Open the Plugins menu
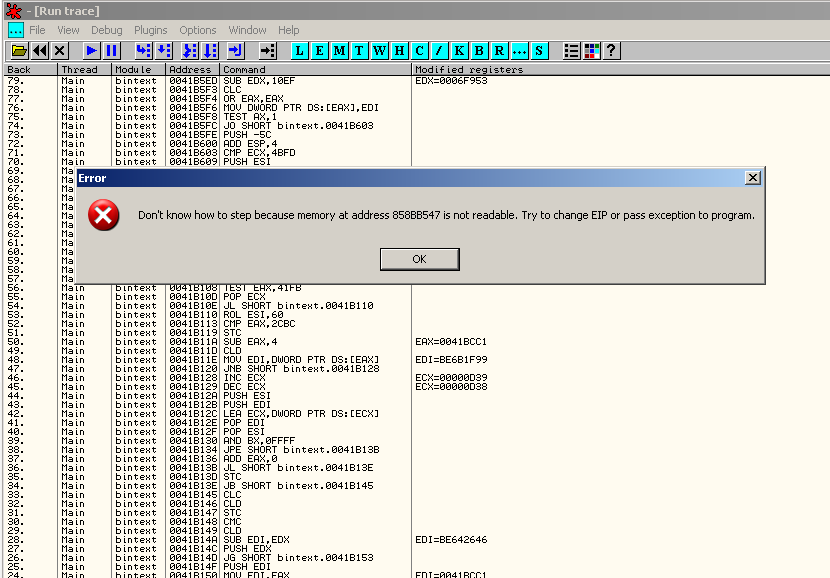The image size is (830, 578). pyautogui.click(x=150, y=30)
